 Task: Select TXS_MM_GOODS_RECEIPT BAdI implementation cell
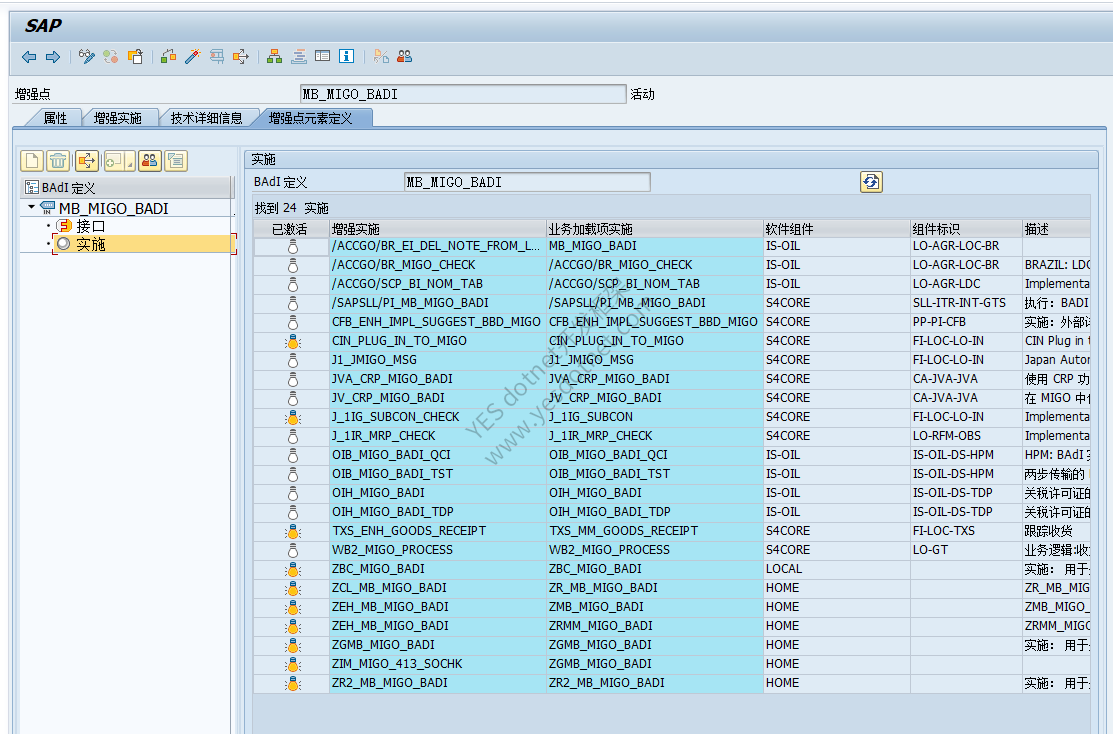point(654,531)
